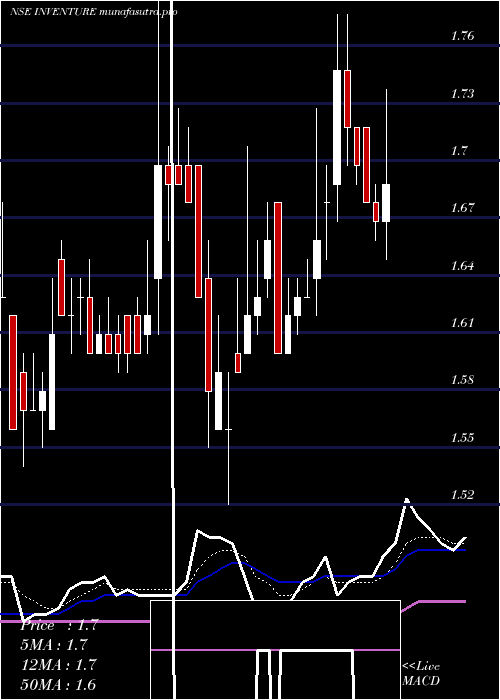Click the 1.52 price axis label
This screenshot has height=700, width=500.
pyautogui.click(x=462, y=494)
